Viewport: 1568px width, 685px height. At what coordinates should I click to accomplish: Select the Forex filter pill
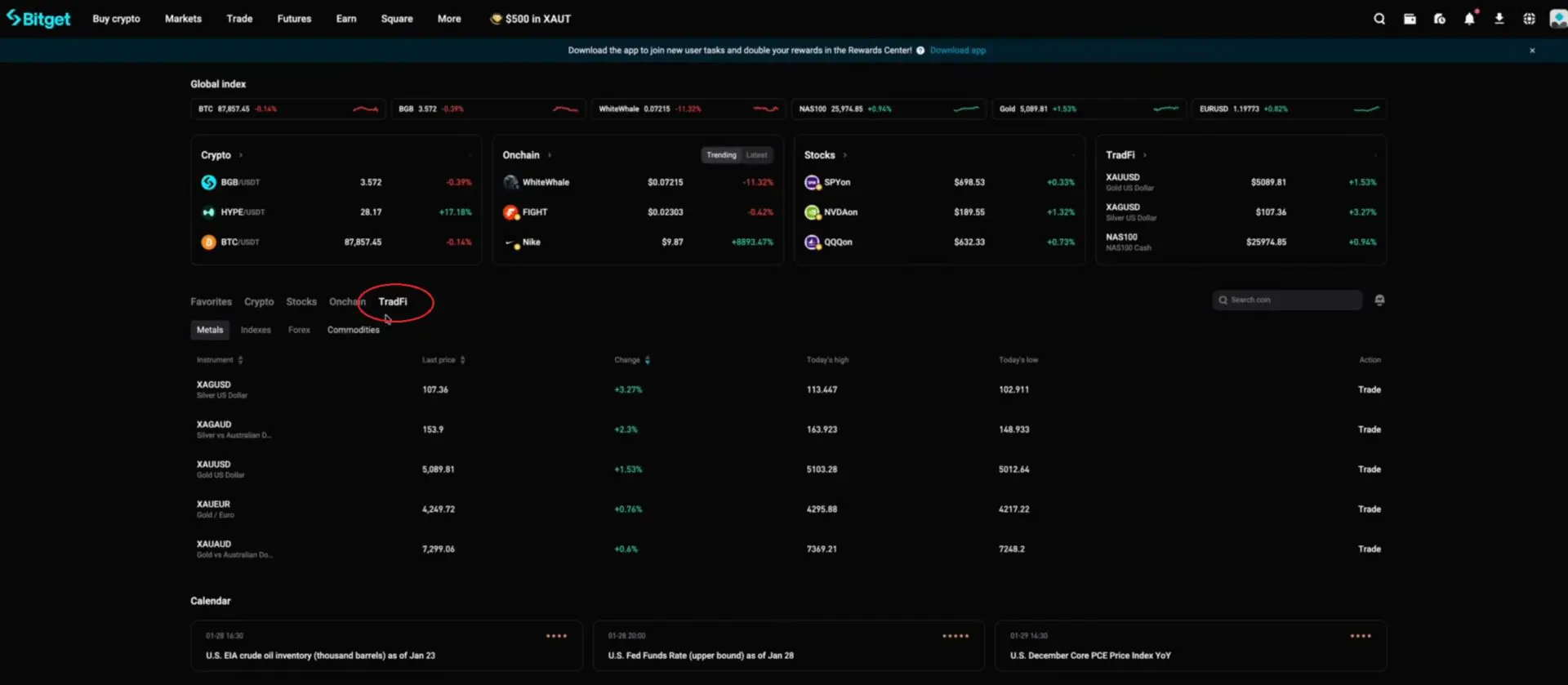tap(299, 330)
